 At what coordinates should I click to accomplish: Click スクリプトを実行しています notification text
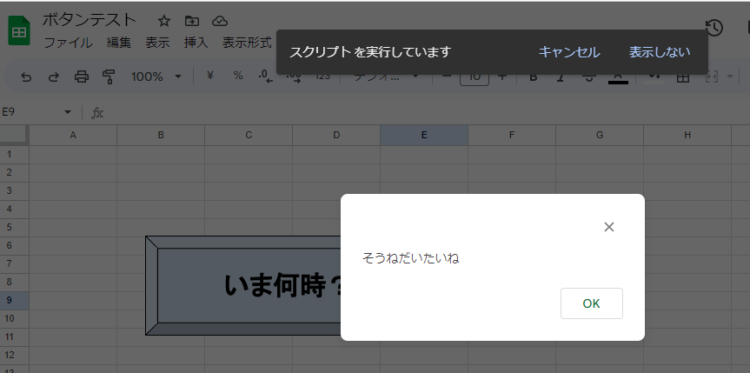(x=370, y=52)
